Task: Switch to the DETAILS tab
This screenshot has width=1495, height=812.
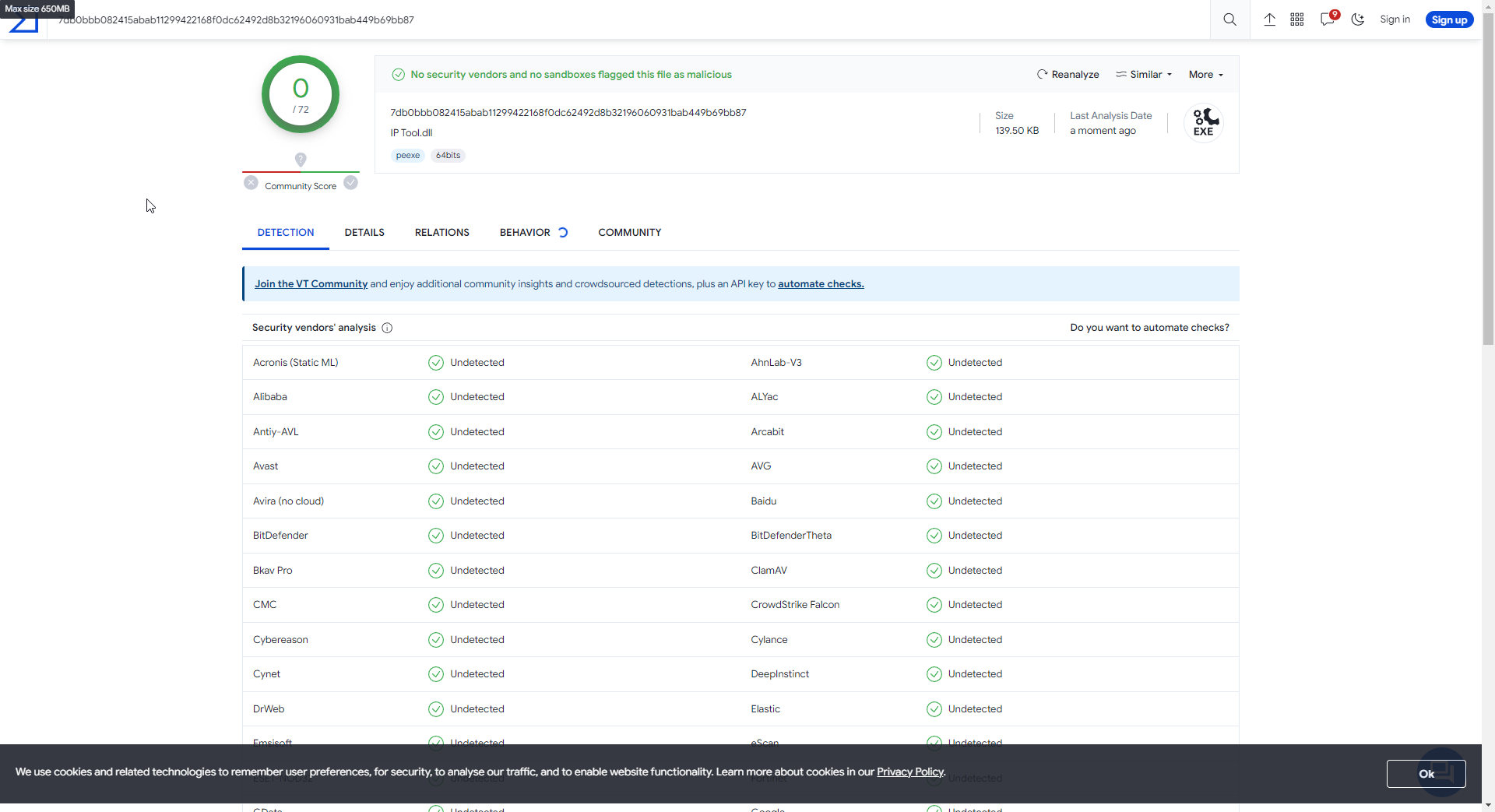Action: click(364, 233)
